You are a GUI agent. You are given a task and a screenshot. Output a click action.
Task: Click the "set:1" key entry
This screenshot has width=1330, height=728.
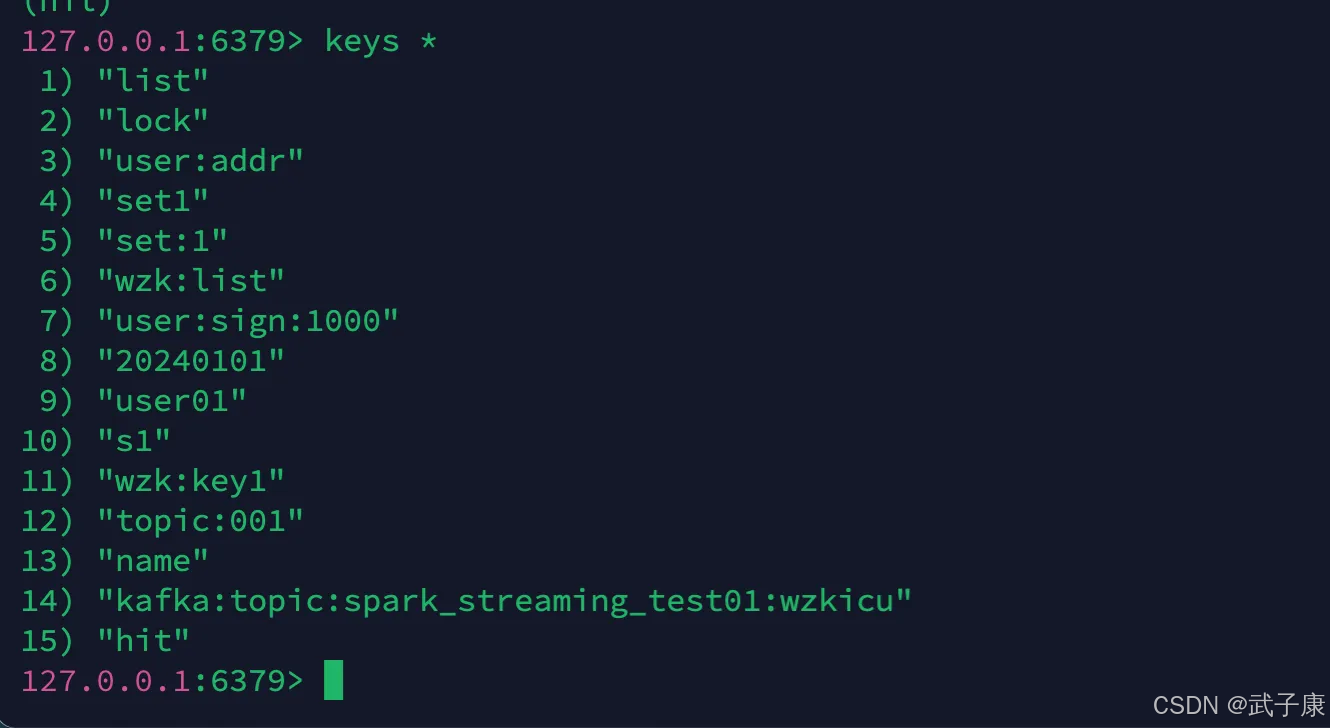click(x=163, y=241)
